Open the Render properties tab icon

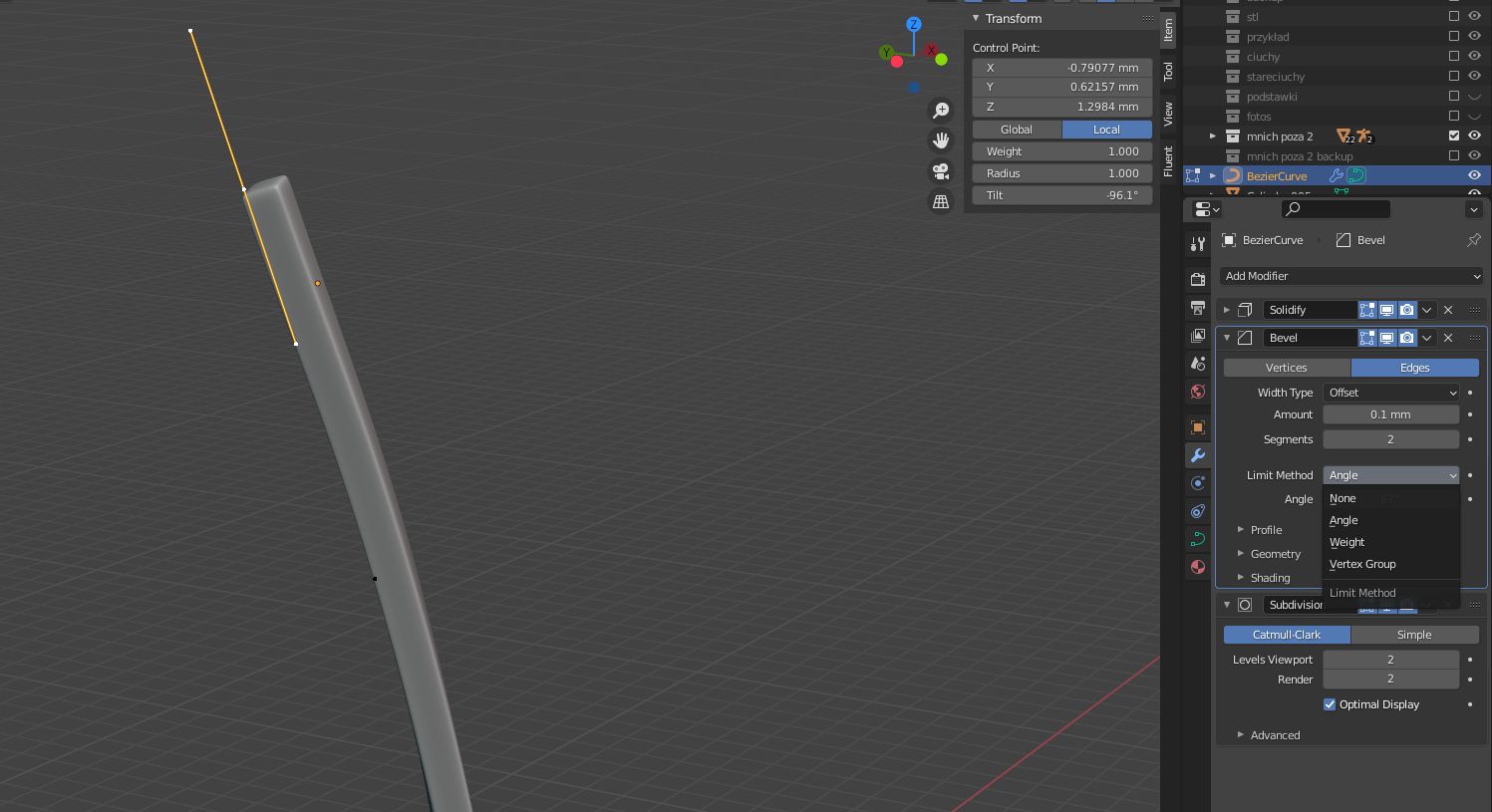1198,280
